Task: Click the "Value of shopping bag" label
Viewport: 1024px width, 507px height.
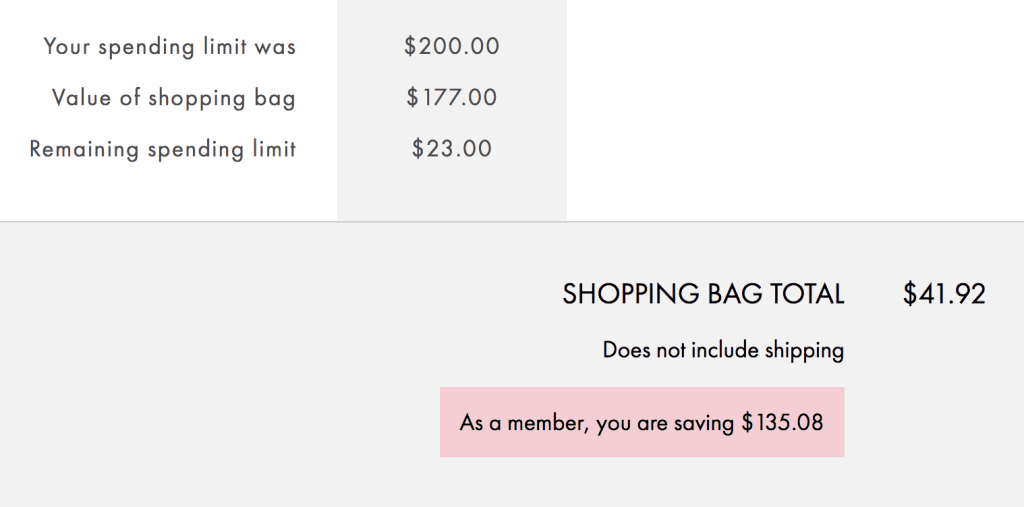Action: [x=174, y=98]
